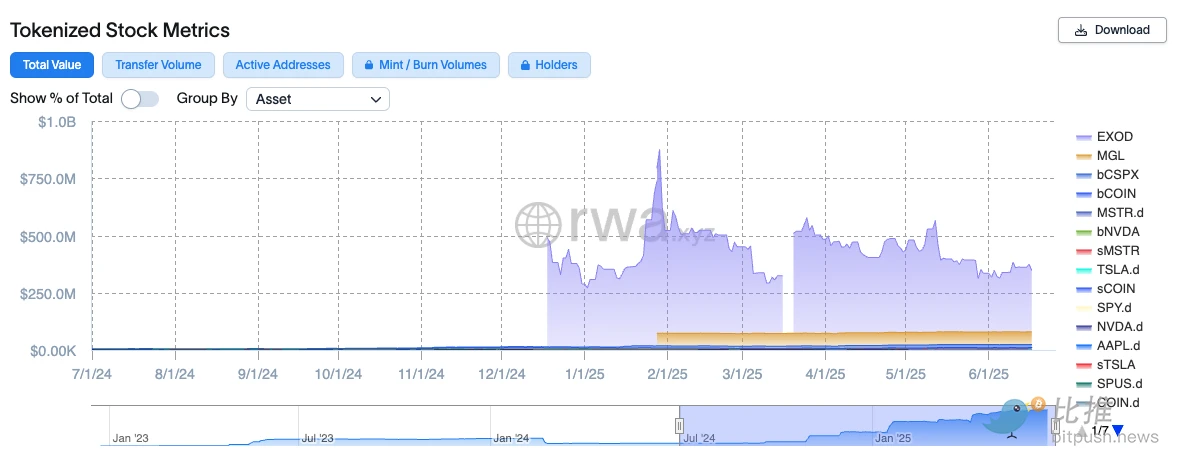Image resolution: width=1179 pixels, height=464 pixels.
Task: Toggle AAPL.d legend entry
Action: (1108, 346)
